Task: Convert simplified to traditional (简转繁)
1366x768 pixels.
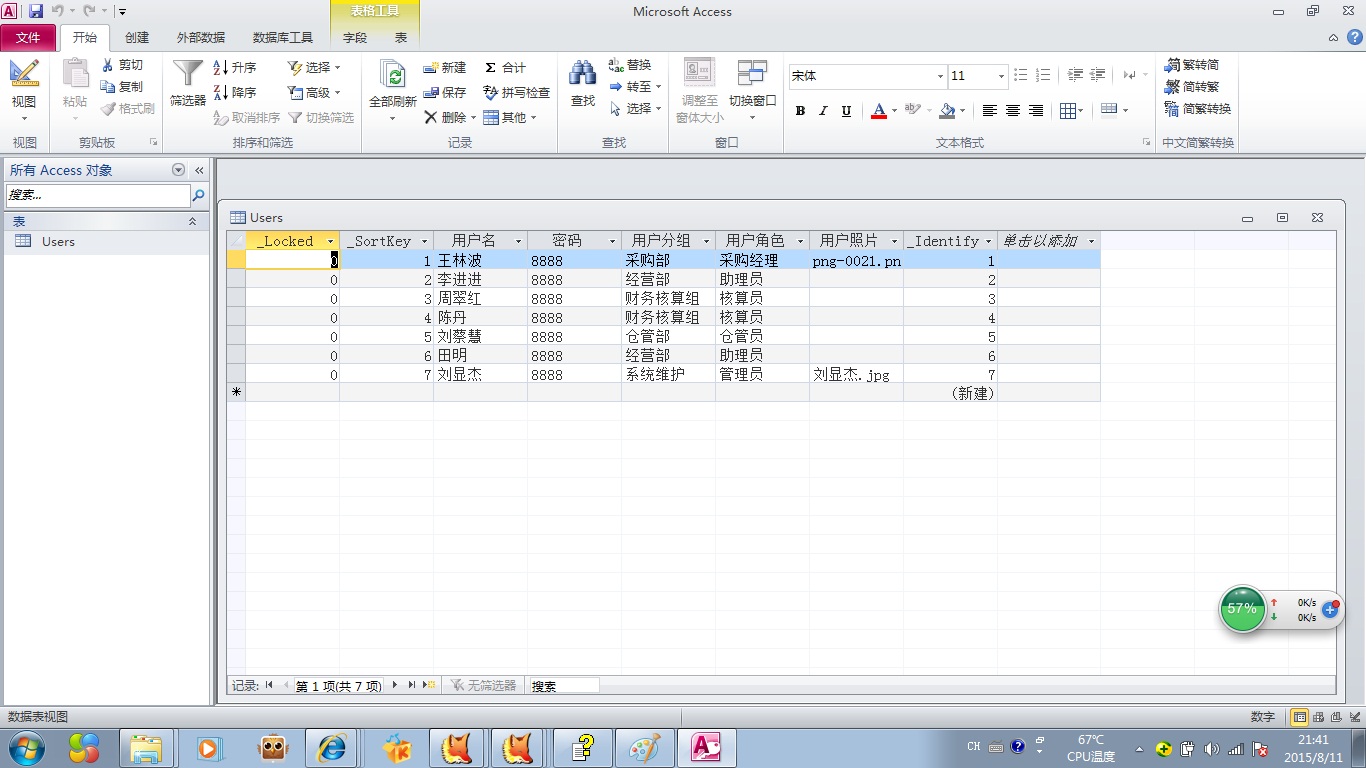Action: coord(1192,87)
